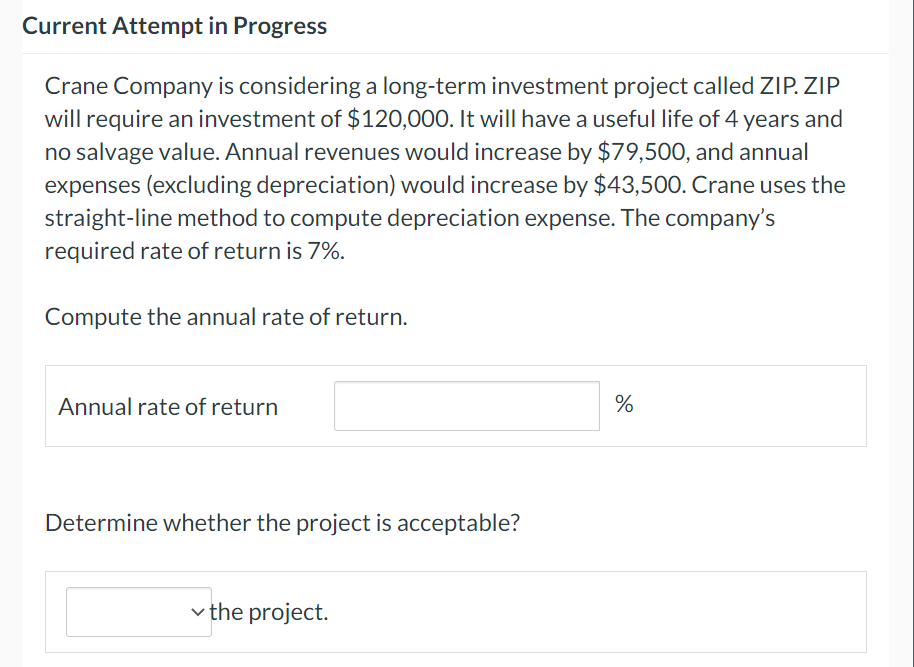Click the 'Current Attempt in Progress' heading
Screen dimensions: 914x667
[175, 27]
